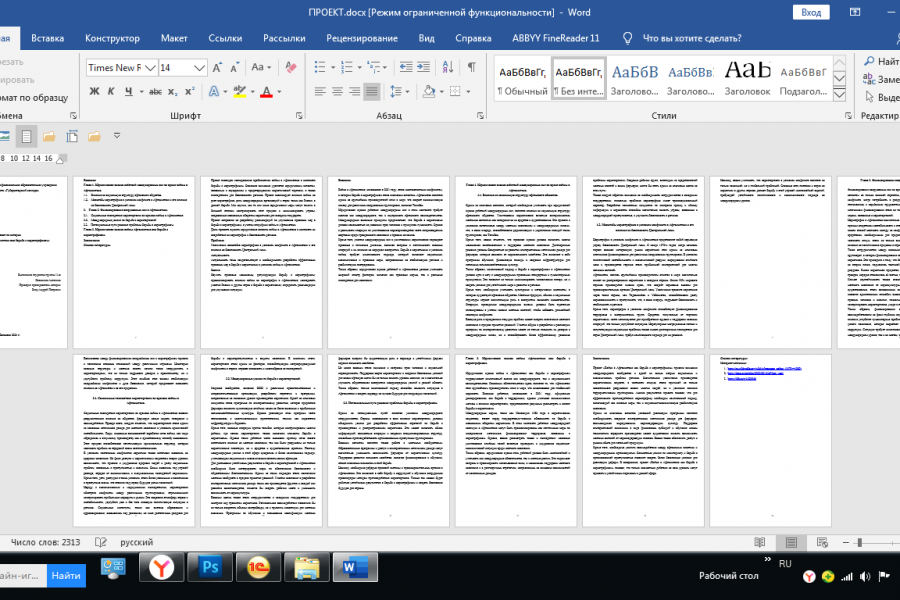
Task: Apply the Подзаголовок style
Action: tap(803, 79)
